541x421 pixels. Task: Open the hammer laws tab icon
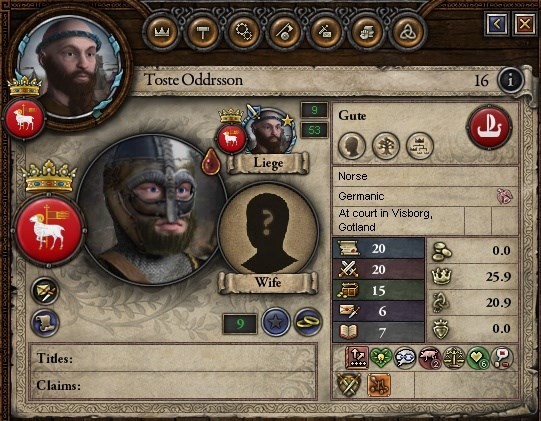203,32
